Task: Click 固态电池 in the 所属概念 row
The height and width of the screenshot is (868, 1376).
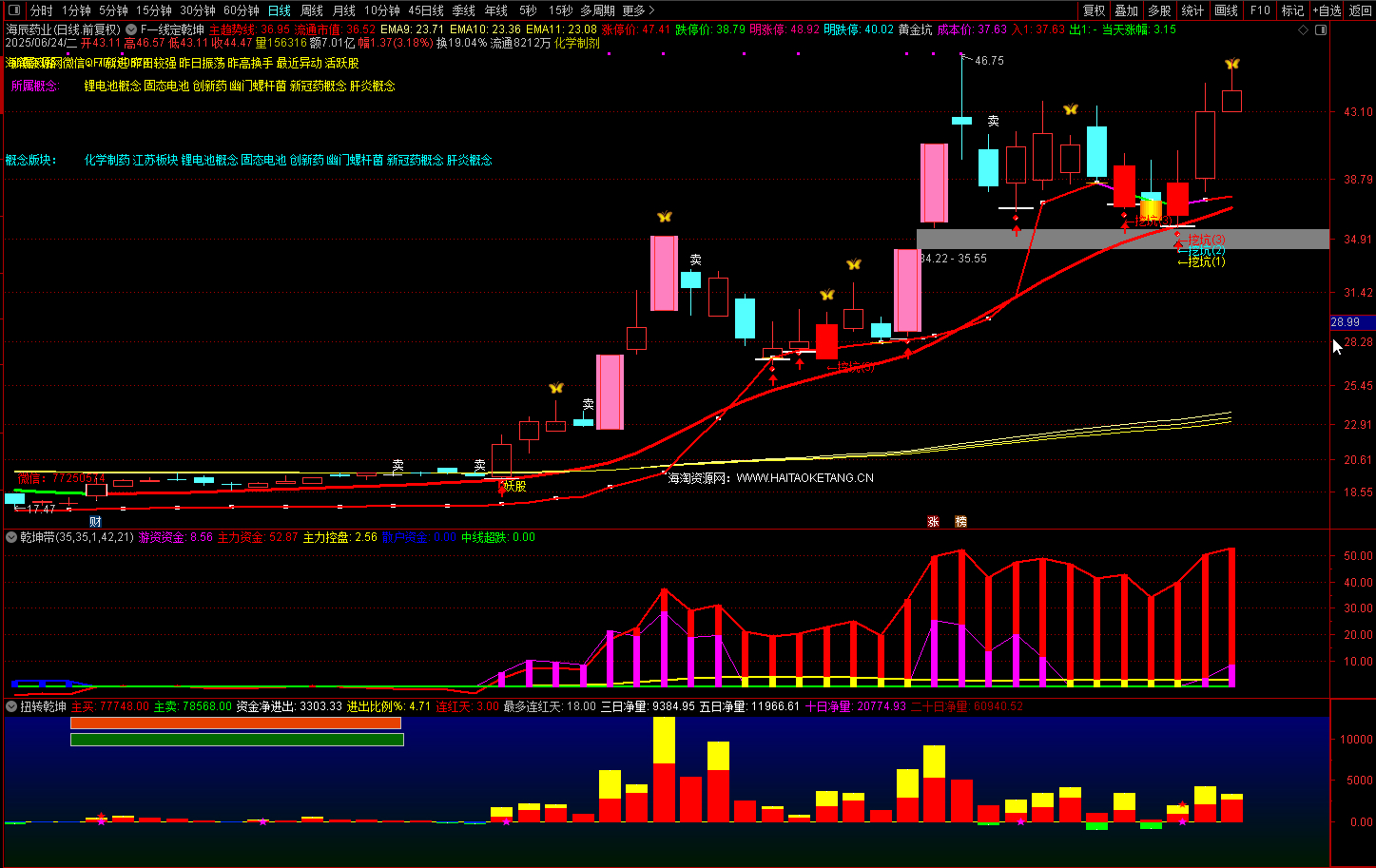Action: click(x=166, y=86)
